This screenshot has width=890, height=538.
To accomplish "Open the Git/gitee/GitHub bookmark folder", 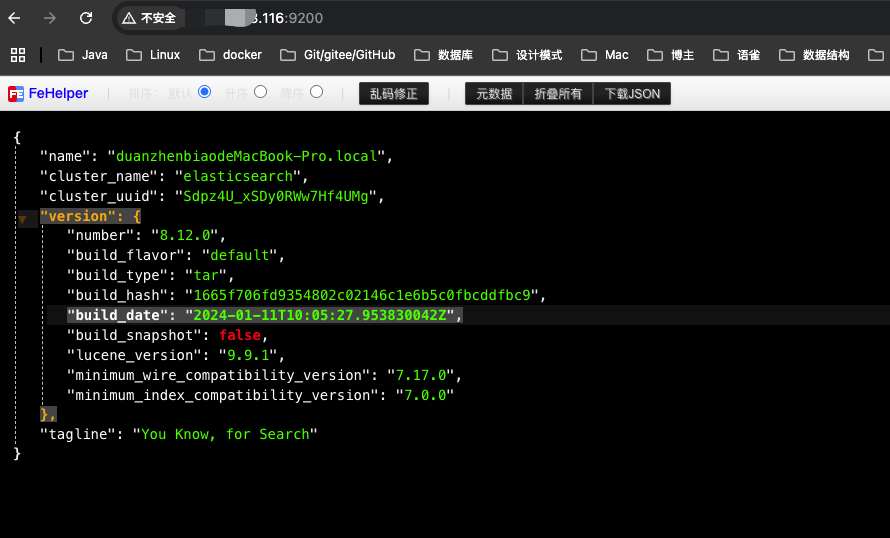I will click(338, 55).
